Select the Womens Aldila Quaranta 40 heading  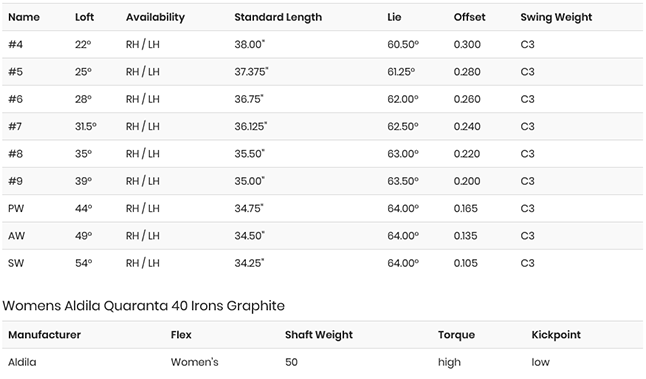click(x=143, y=306)
